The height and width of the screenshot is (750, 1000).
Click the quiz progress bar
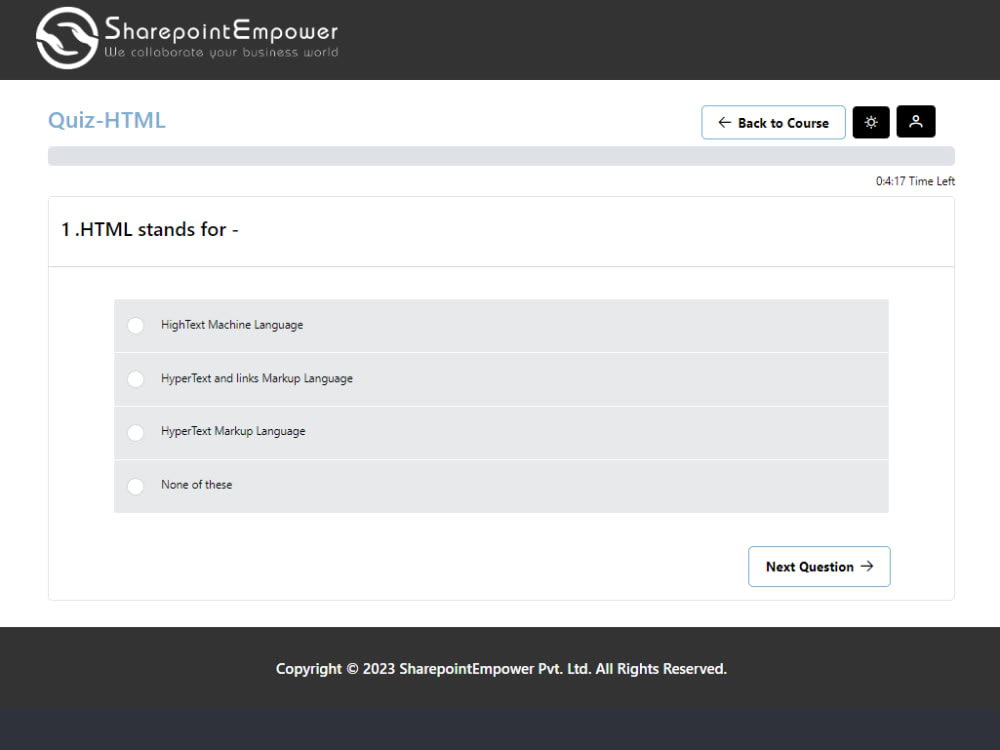500,155
